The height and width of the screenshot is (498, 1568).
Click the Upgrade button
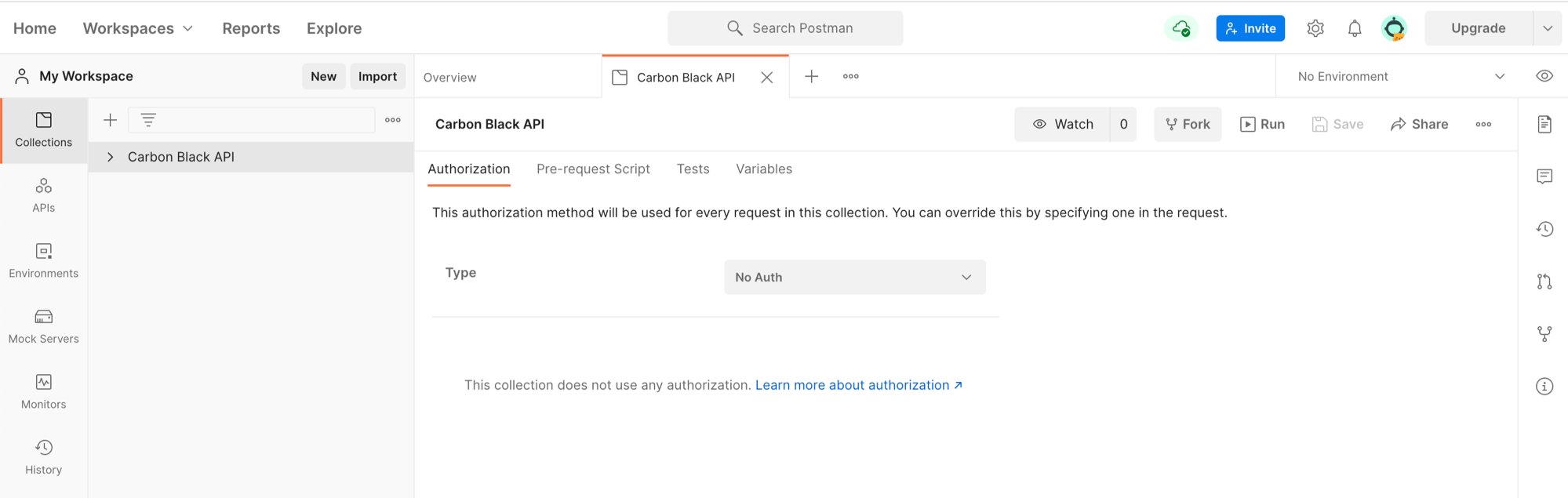[1479, 28]
